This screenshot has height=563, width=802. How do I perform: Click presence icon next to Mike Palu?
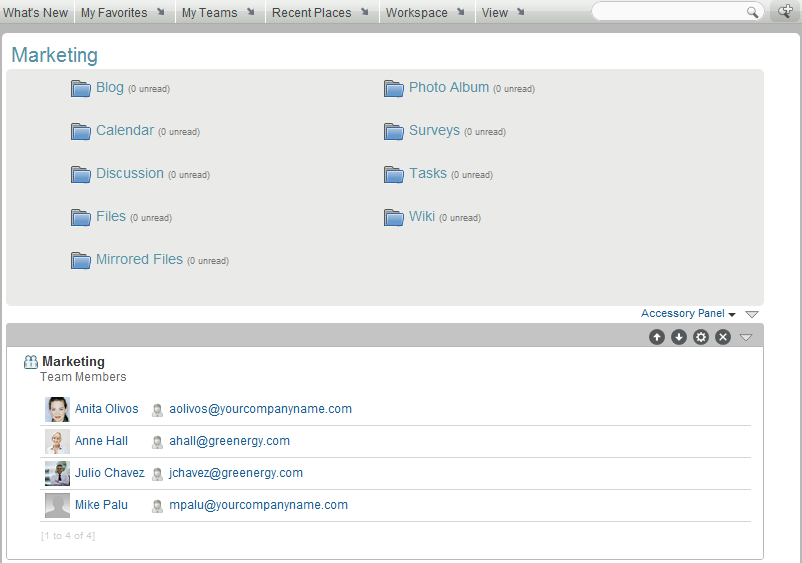pos(158,506)
